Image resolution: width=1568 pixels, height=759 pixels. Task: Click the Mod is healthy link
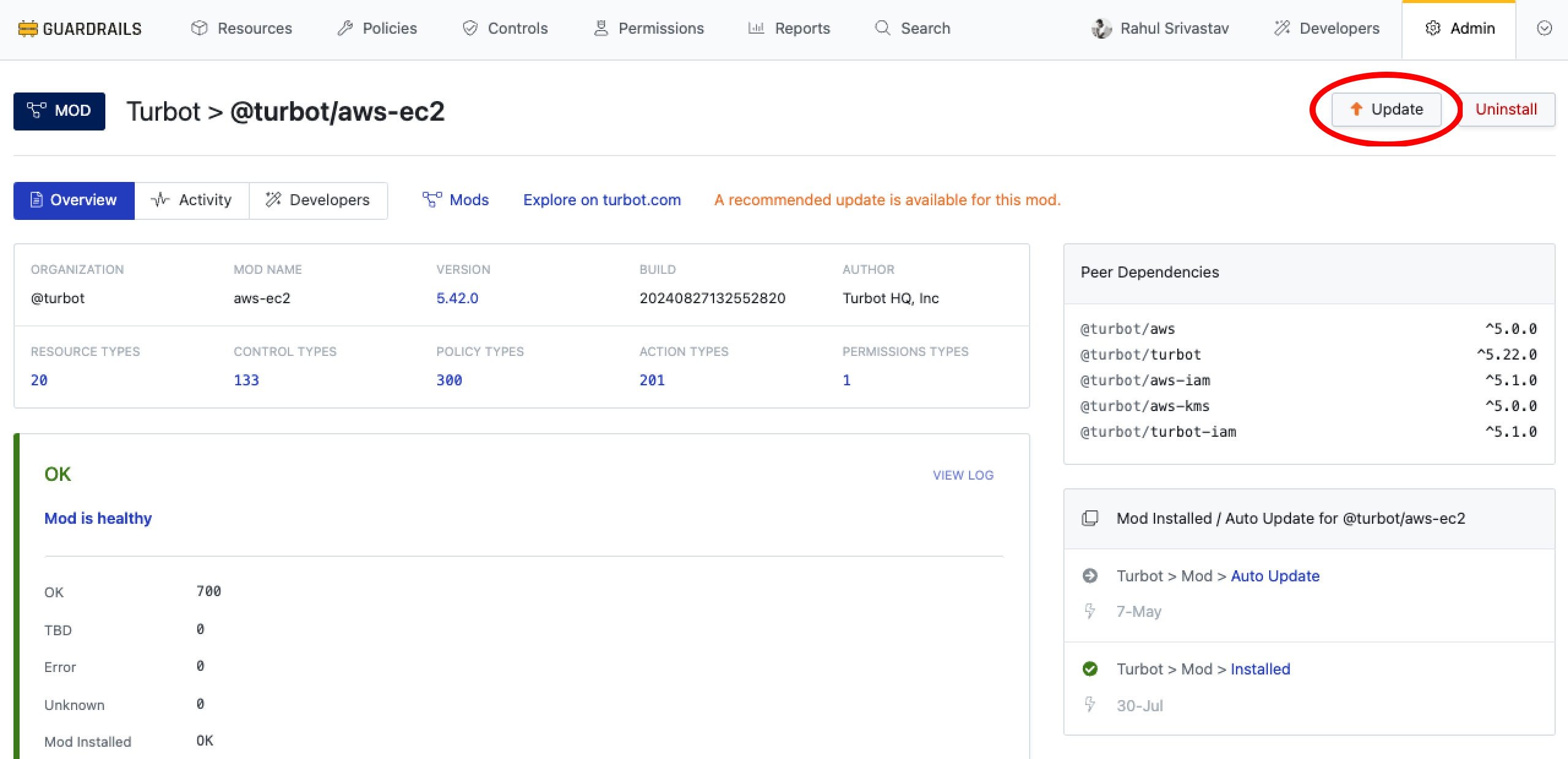coord(98,518)
